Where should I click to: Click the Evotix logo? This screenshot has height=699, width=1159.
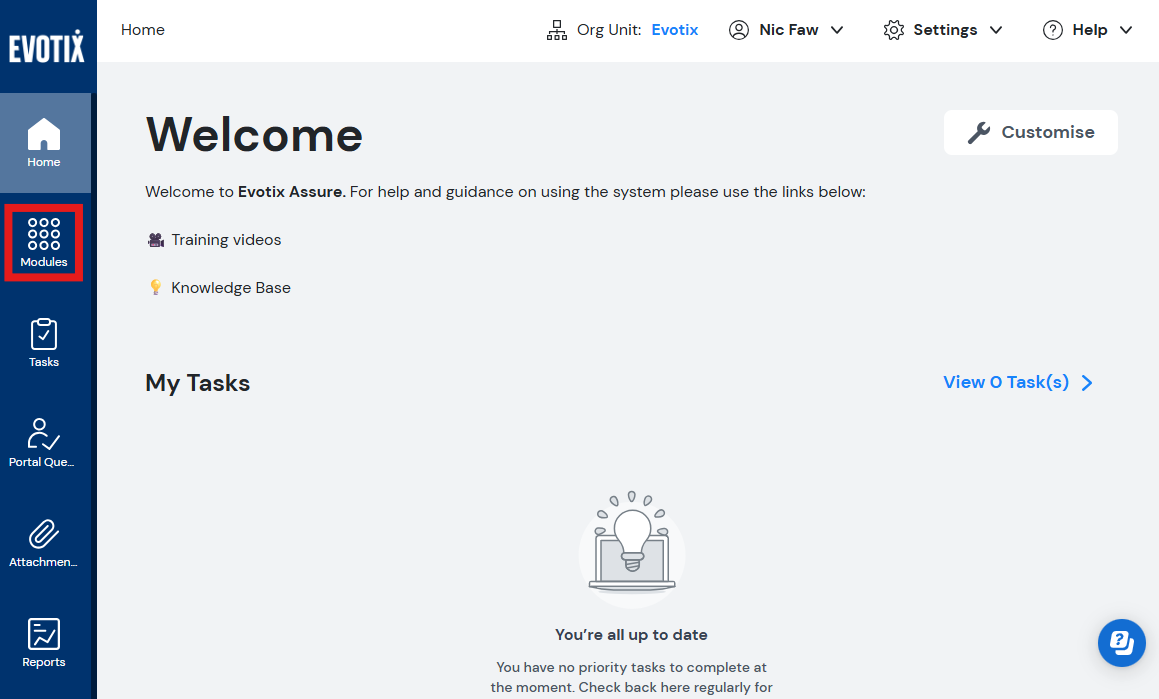(47, 47)
